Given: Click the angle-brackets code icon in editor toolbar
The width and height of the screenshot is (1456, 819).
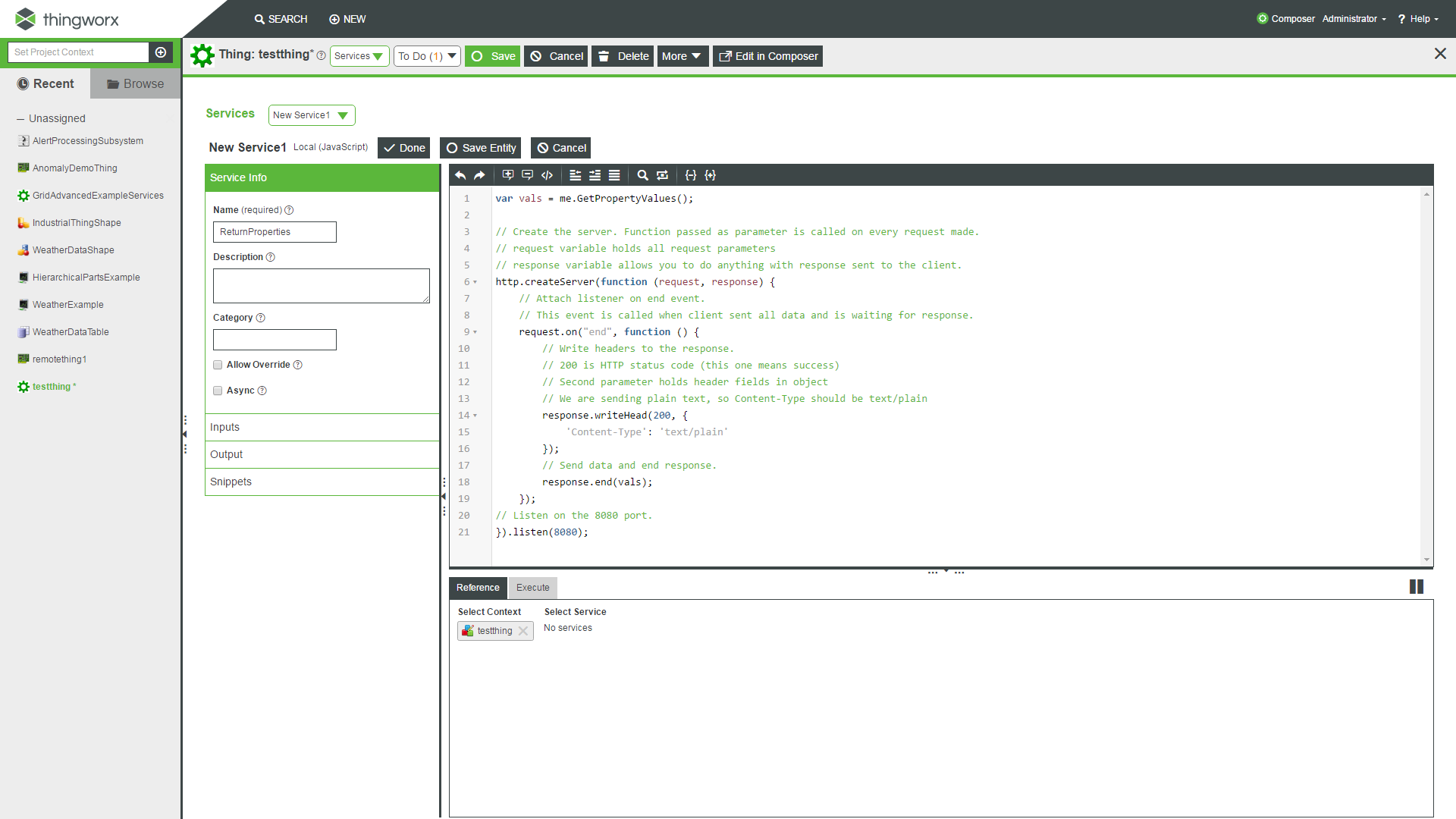Looking at the screenshot, I should point(547,175).
